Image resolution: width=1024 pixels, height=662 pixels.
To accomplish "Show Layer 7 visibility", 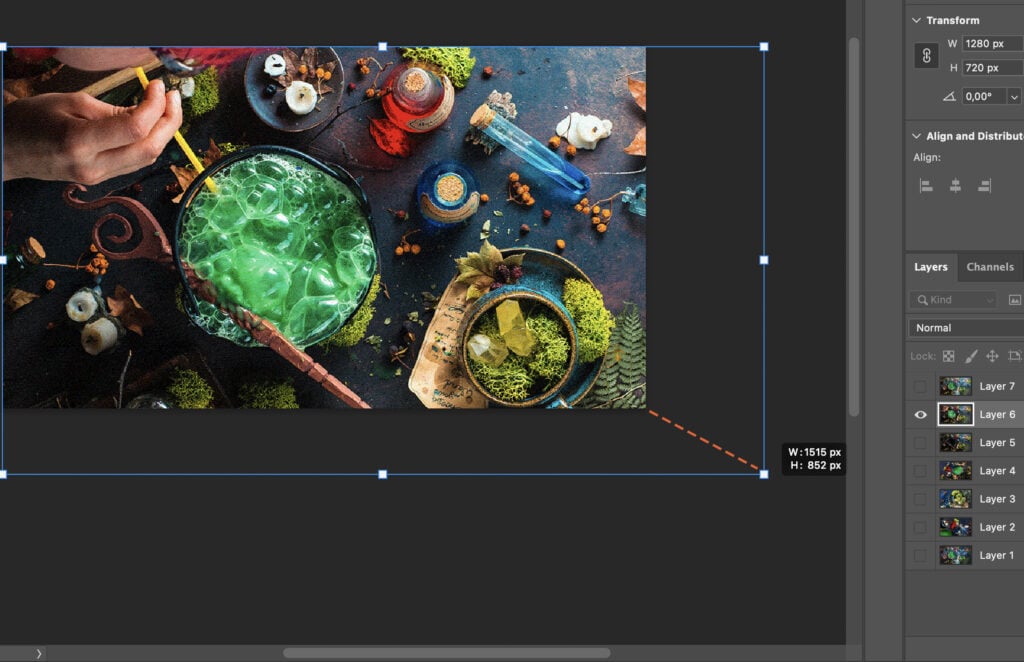I will click(x=920, y=386).
